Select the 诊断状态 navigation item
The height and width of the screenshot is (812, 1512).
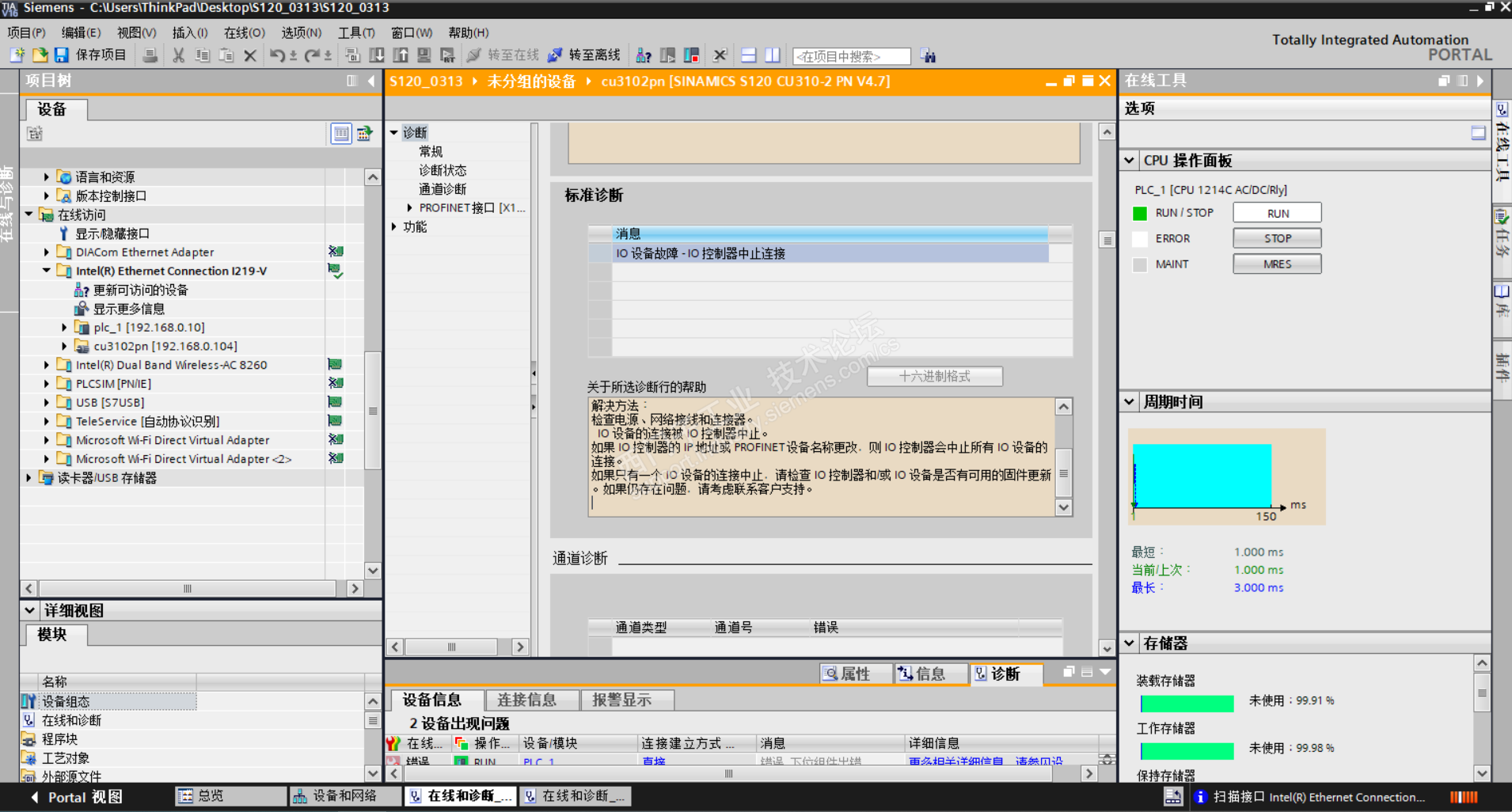point(443,170)
